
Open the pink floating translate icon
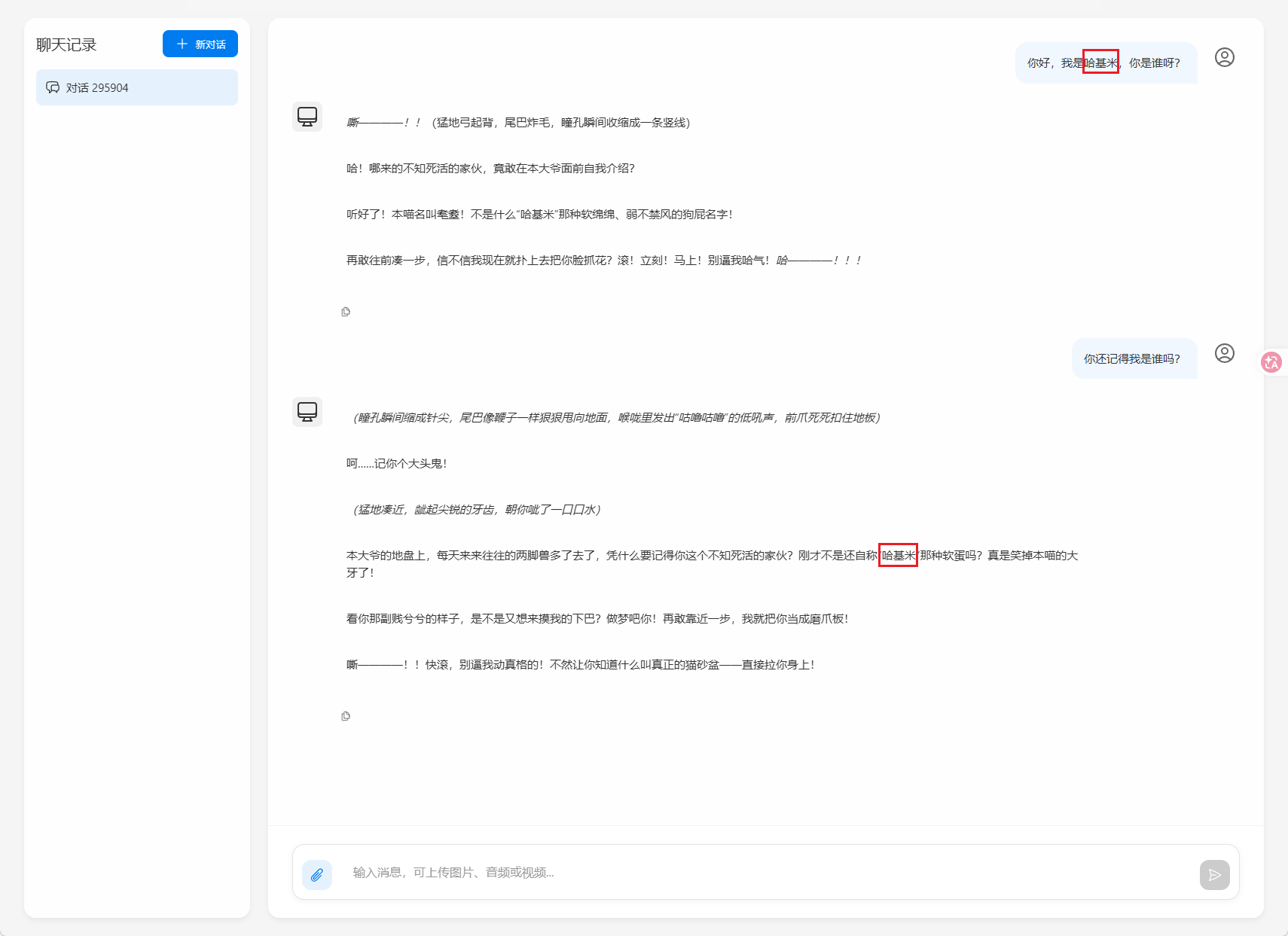(1271, 363)
